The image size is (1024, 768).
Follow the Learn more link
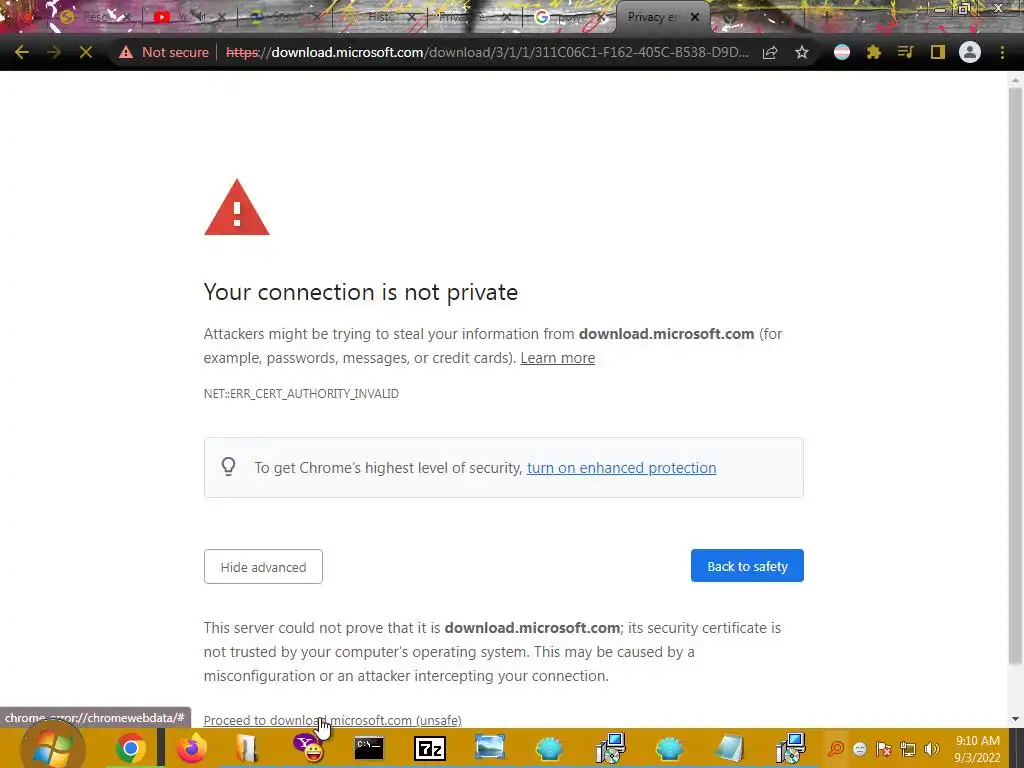coord(557,358)
